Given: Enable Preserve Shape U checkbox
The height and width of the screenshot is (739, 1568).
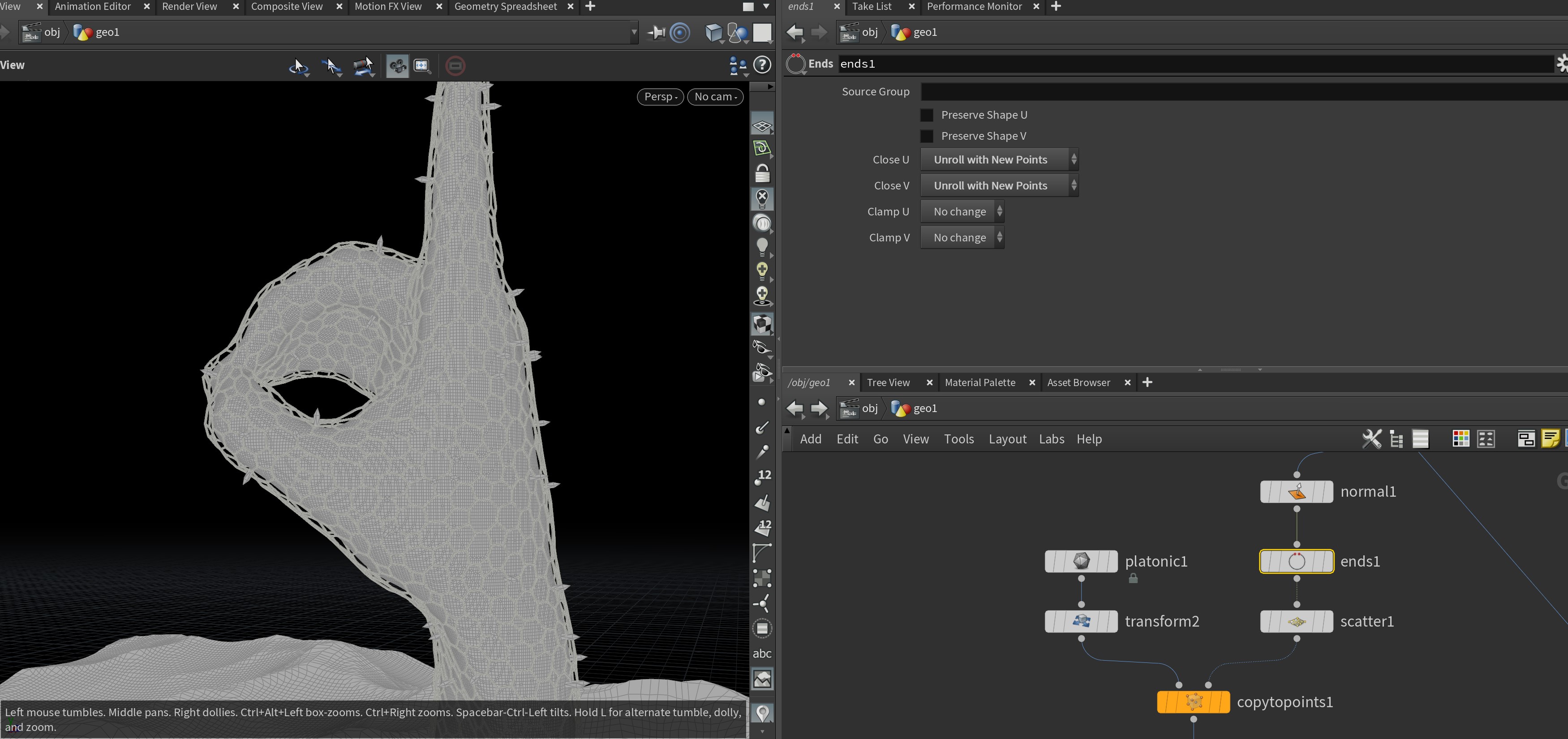Looking at the screenshot, I should tap(927, 115).
